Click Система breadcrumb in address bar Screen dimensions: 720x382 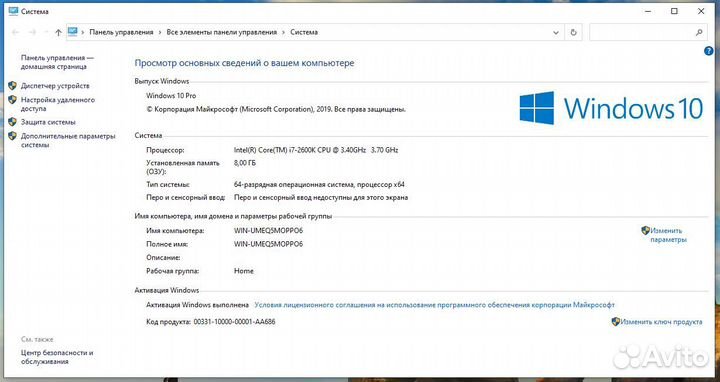304,32
